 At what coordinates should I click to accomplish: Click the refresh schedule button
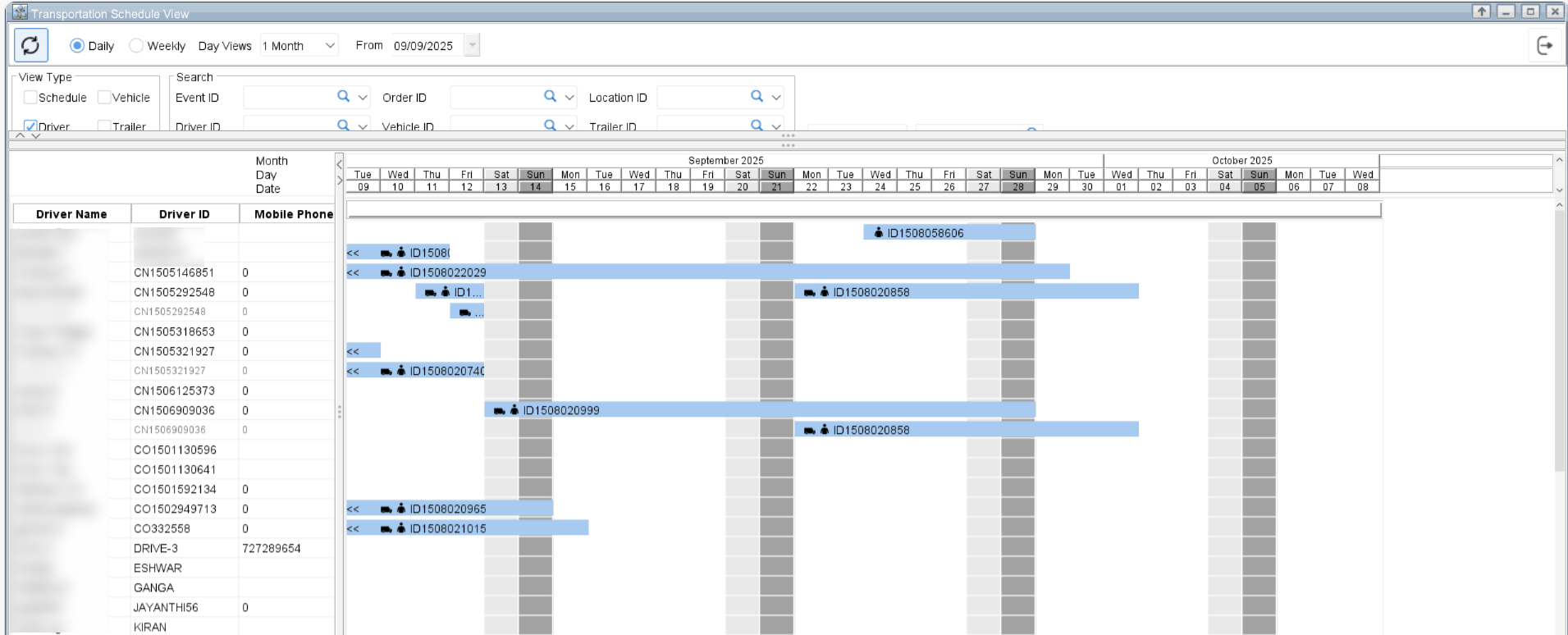[31, 45]
